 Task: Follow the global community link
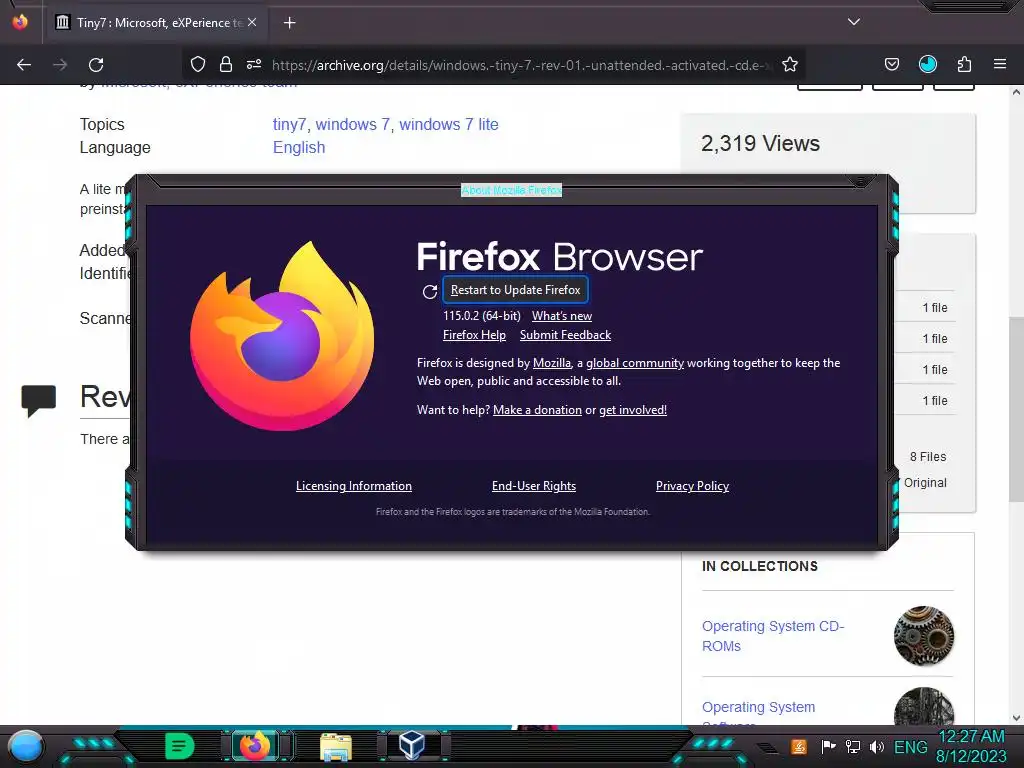tap(635, 363)
